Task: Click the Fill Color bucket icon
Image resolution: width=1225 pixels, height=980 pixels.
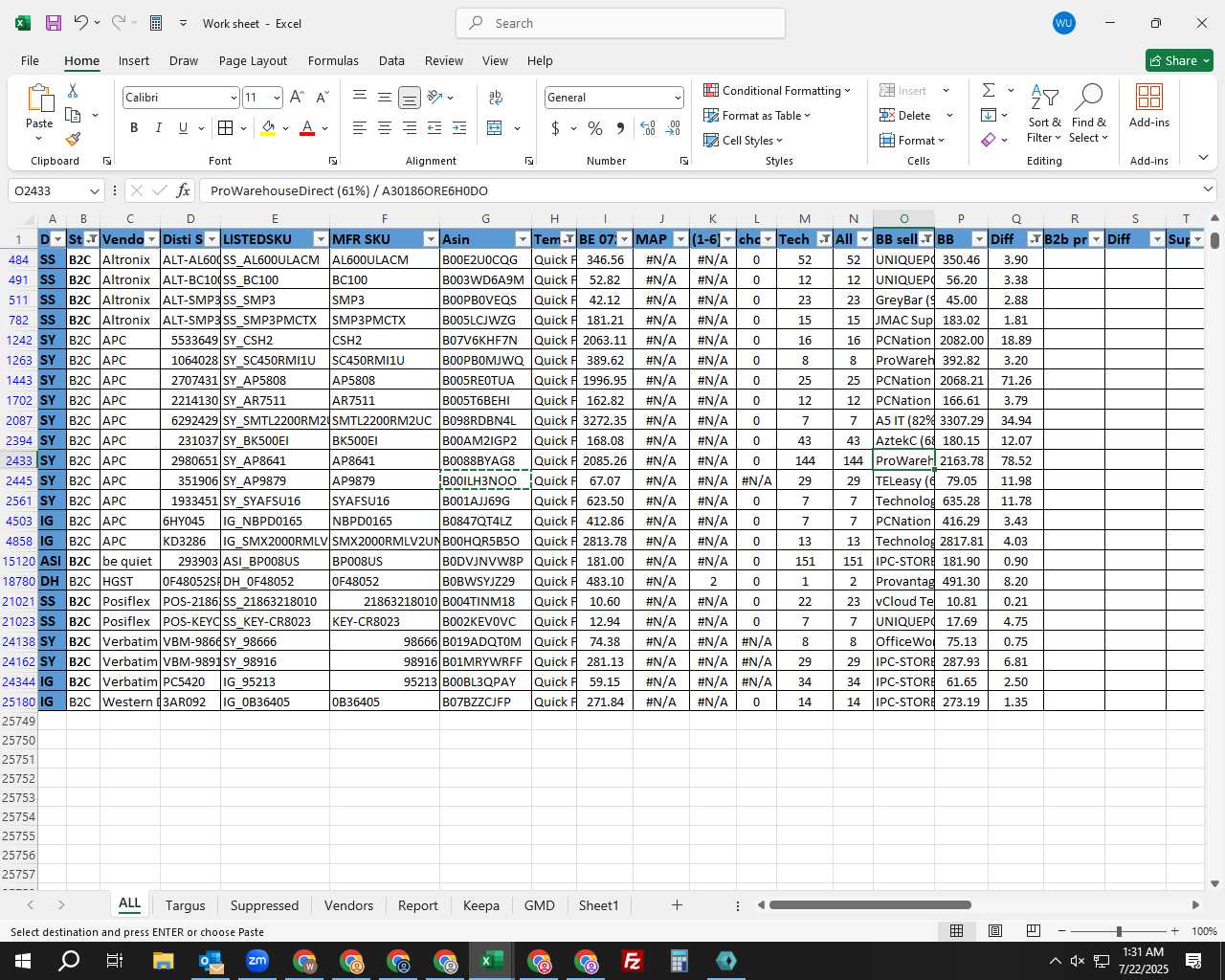Action: point(268,128)
